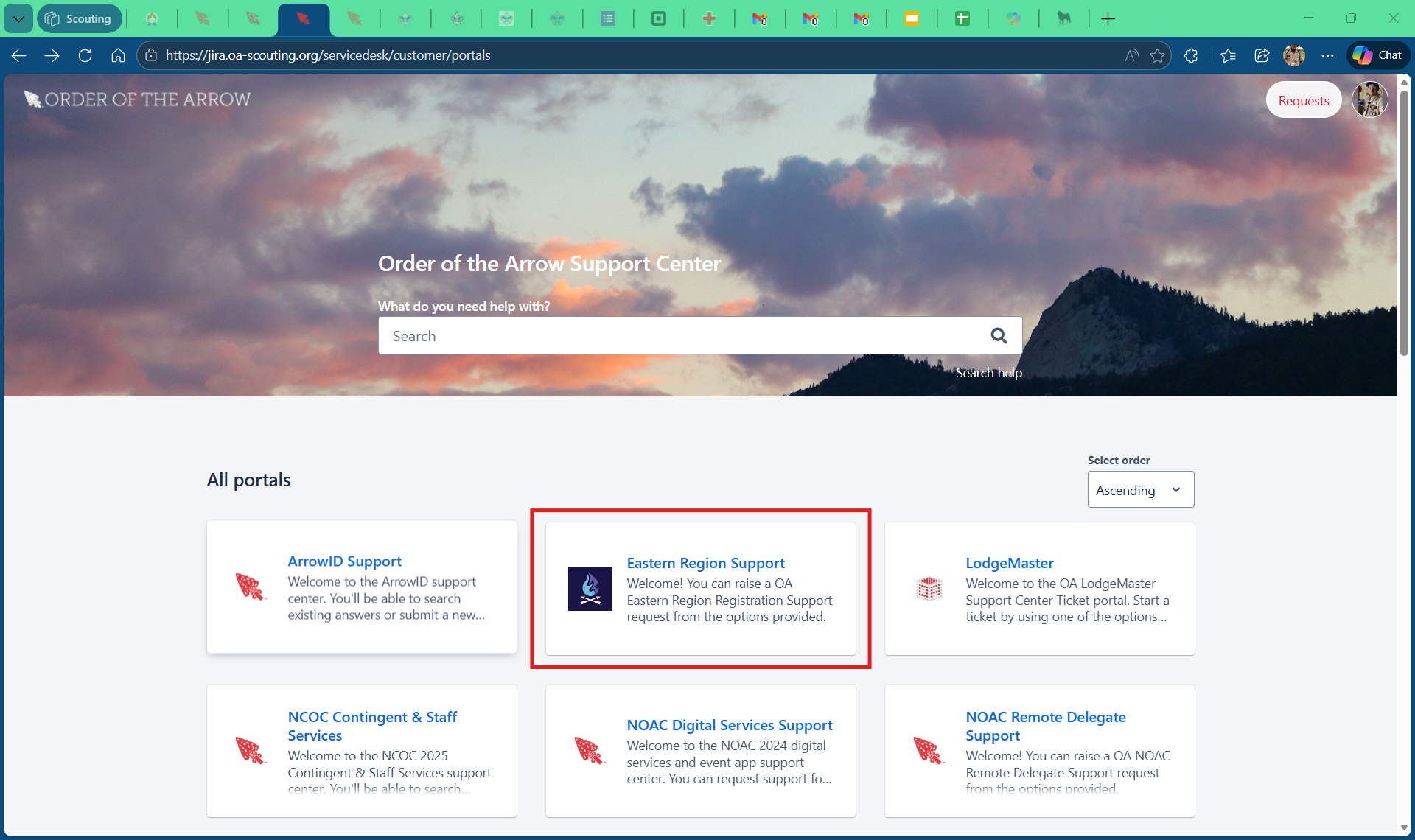Click the search magnifier icon

tap(999, 336)
